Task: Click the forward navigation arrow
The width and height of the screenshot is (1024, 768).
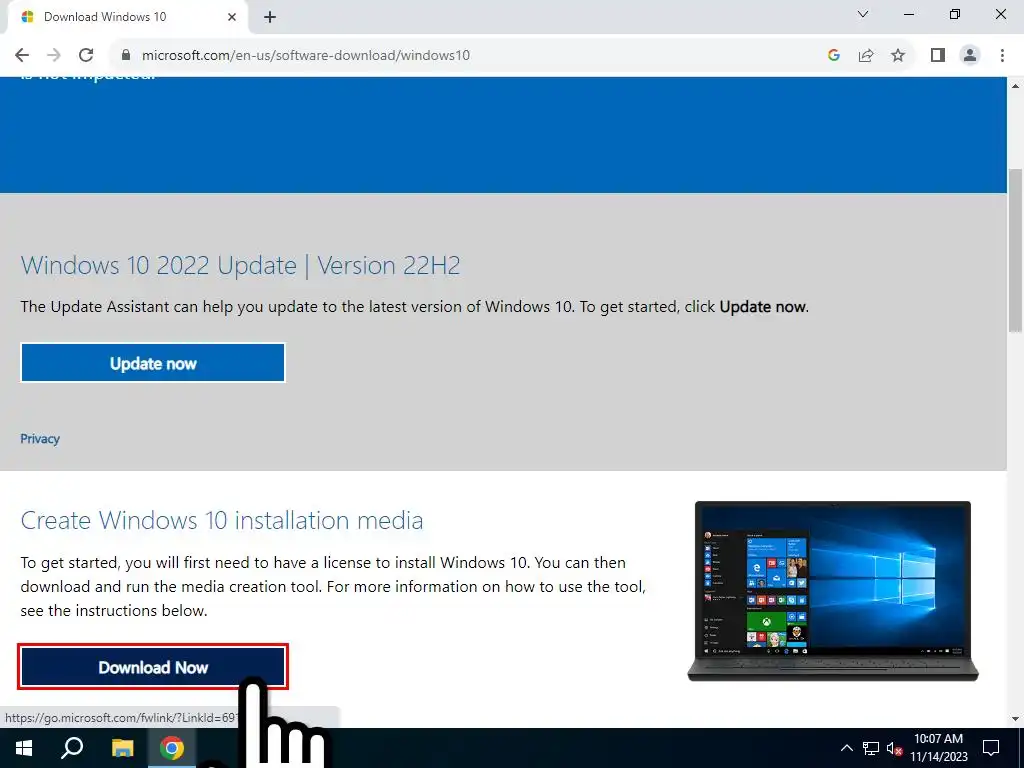Action: pyautogui.click(x=54, y=56)
